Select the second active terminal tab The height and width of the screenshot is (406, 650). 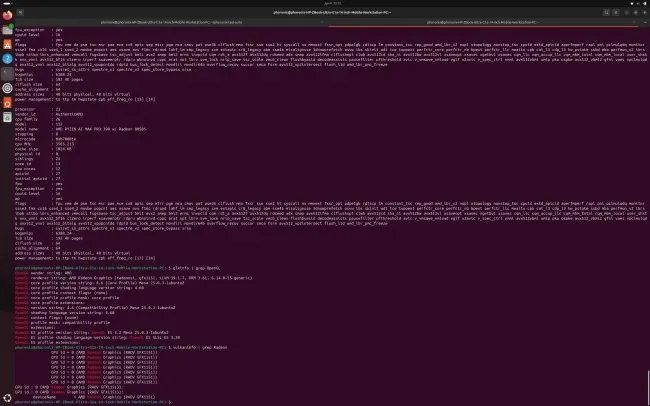[x=483, y=22]
